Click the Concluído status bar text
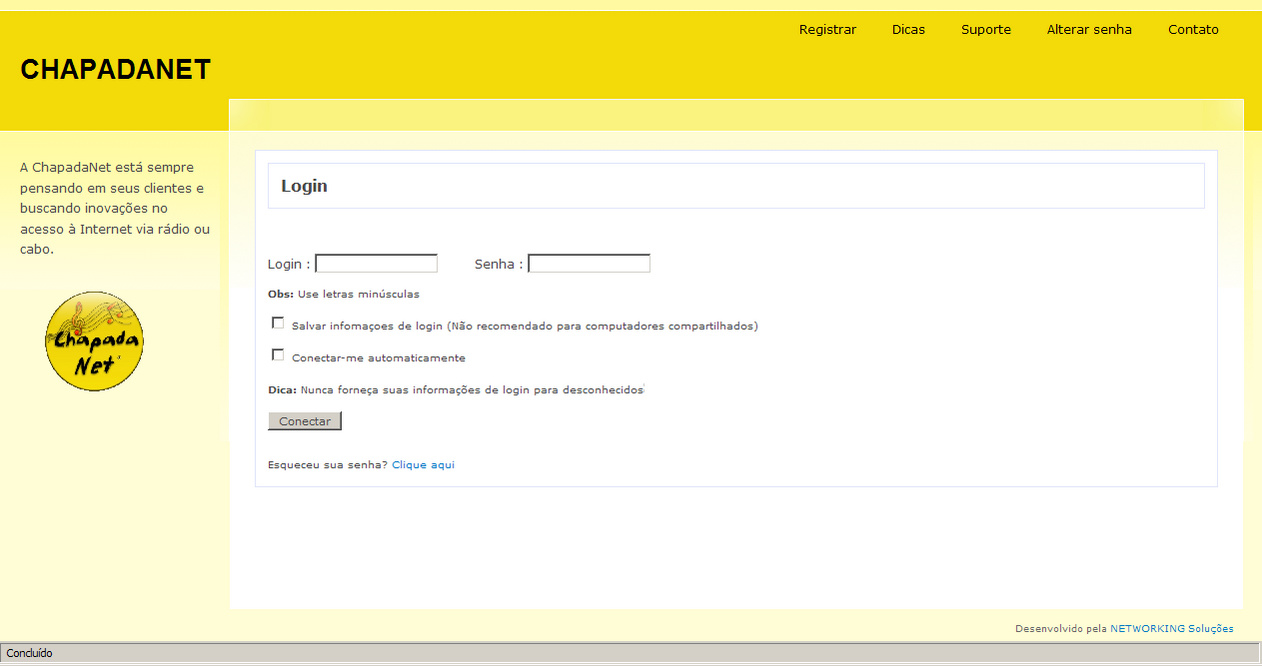Viewport: 1262px width, 666px height. tap(29, 653)
